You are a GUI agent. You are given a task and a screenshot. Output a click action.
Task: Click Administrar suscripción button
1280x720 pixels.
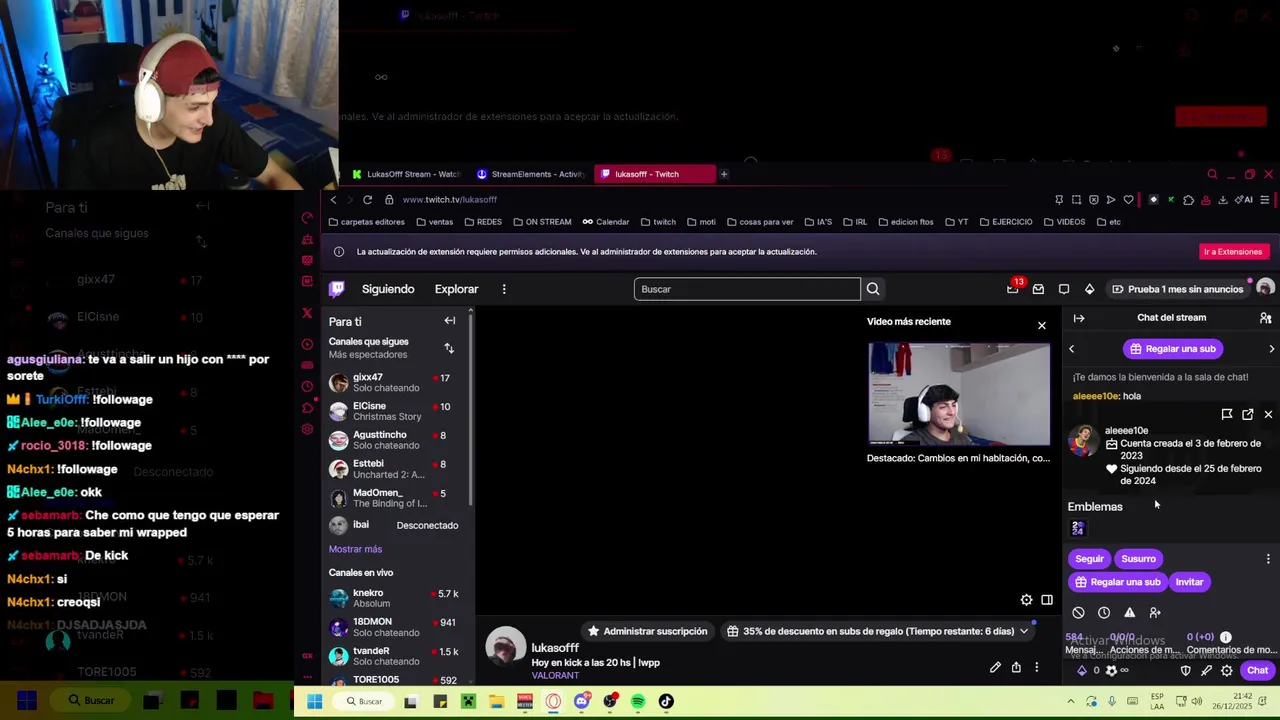tap(647, 631)
